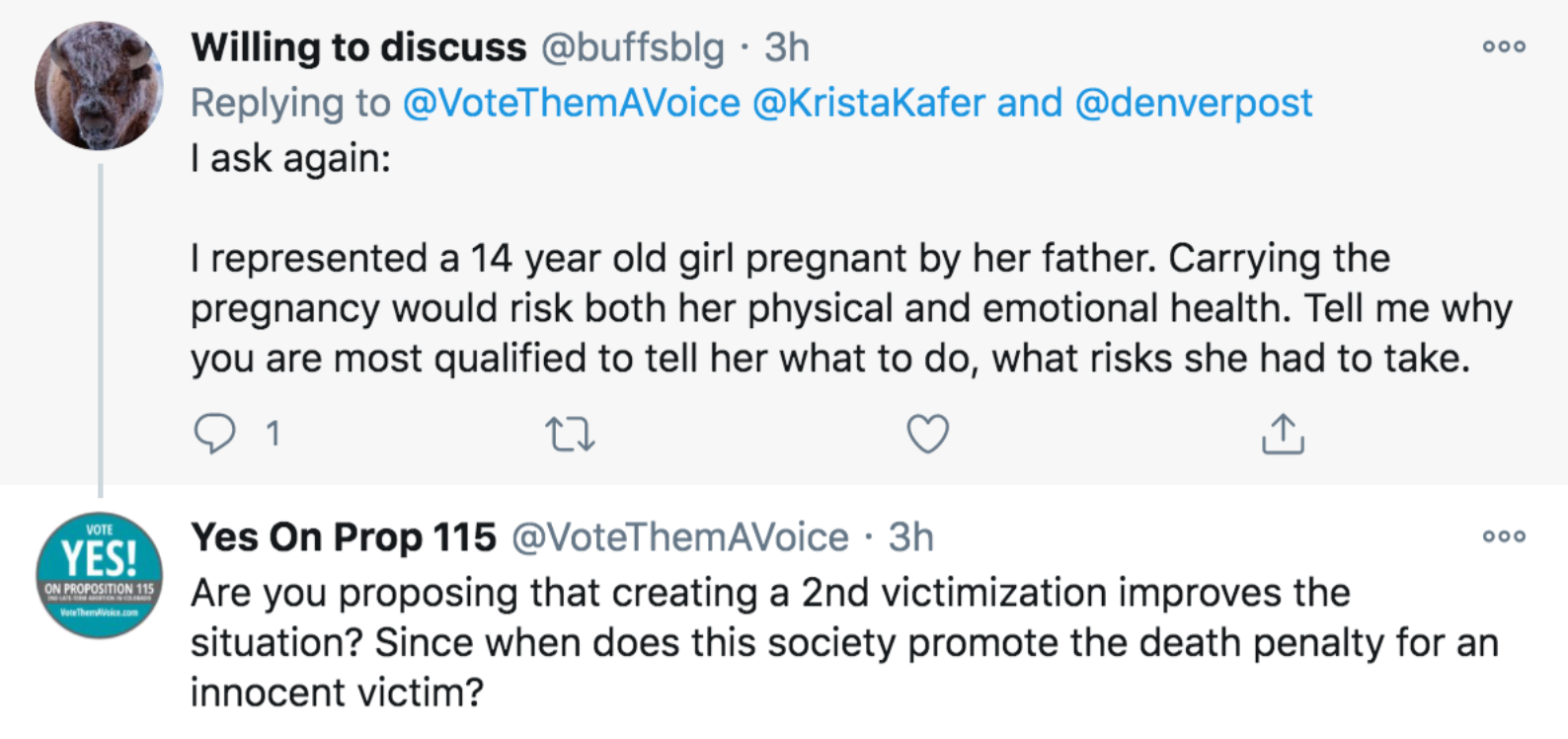
Task: Click the reply speech bubble icon
Action: (214, 434)
